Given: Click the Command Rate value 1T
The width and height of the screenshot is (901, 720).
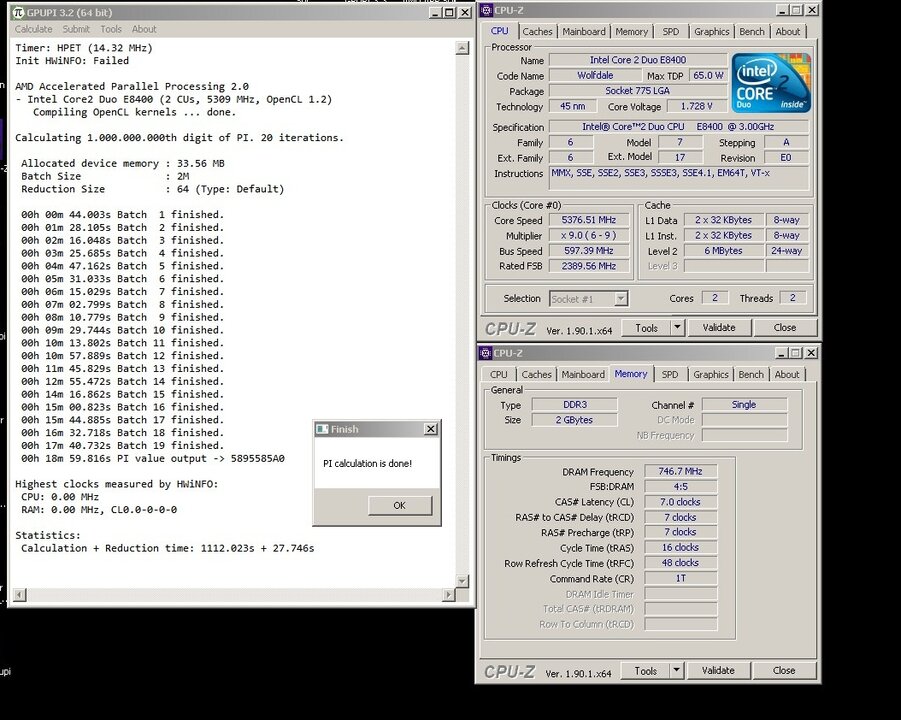Looking at the screenshot, I should pyautogui.click(x=680, y=579).
